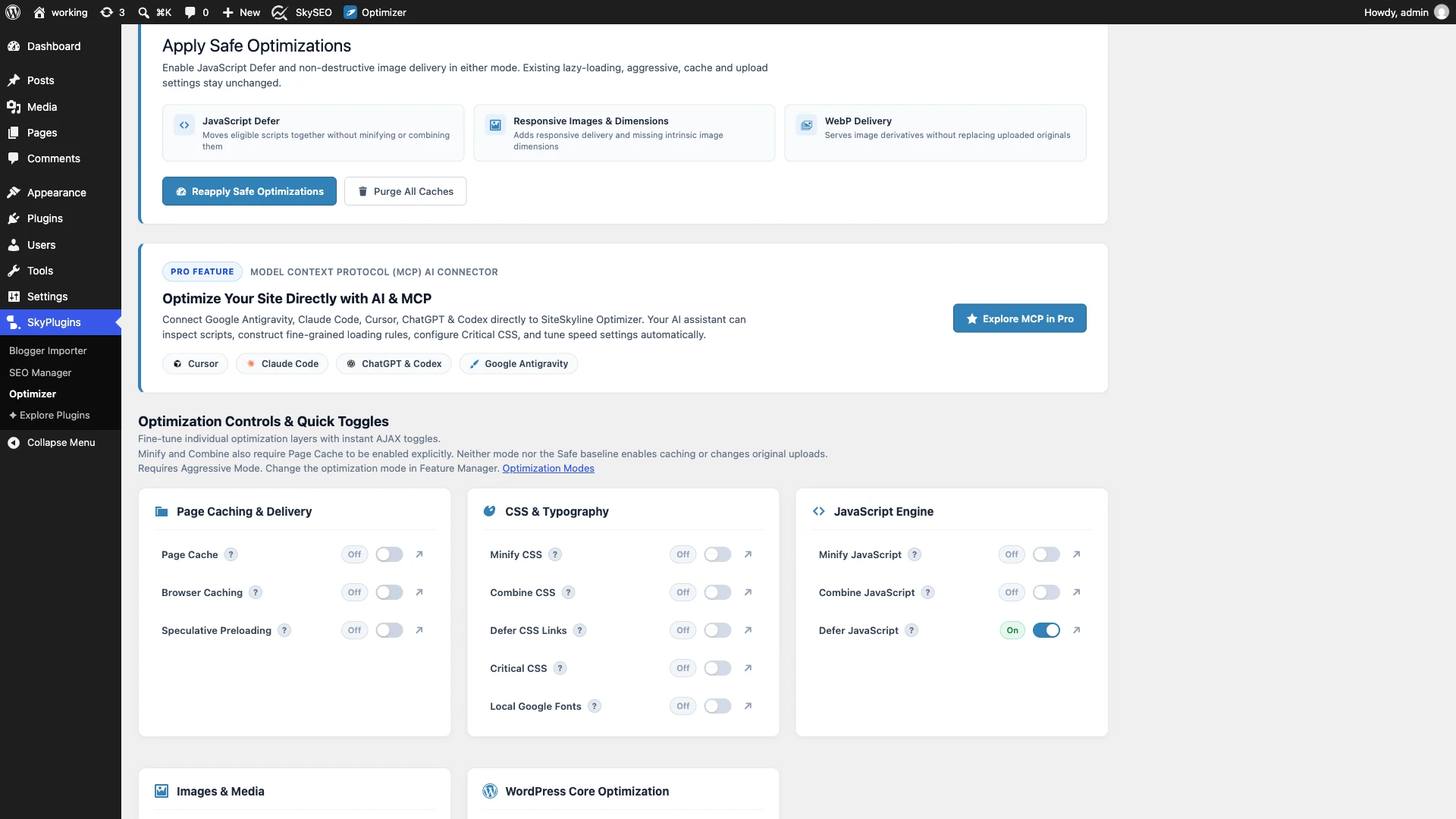Open help tooltip for Defer JavaScript
Viewport: 1456px width, 819px height.
(912, 630)
